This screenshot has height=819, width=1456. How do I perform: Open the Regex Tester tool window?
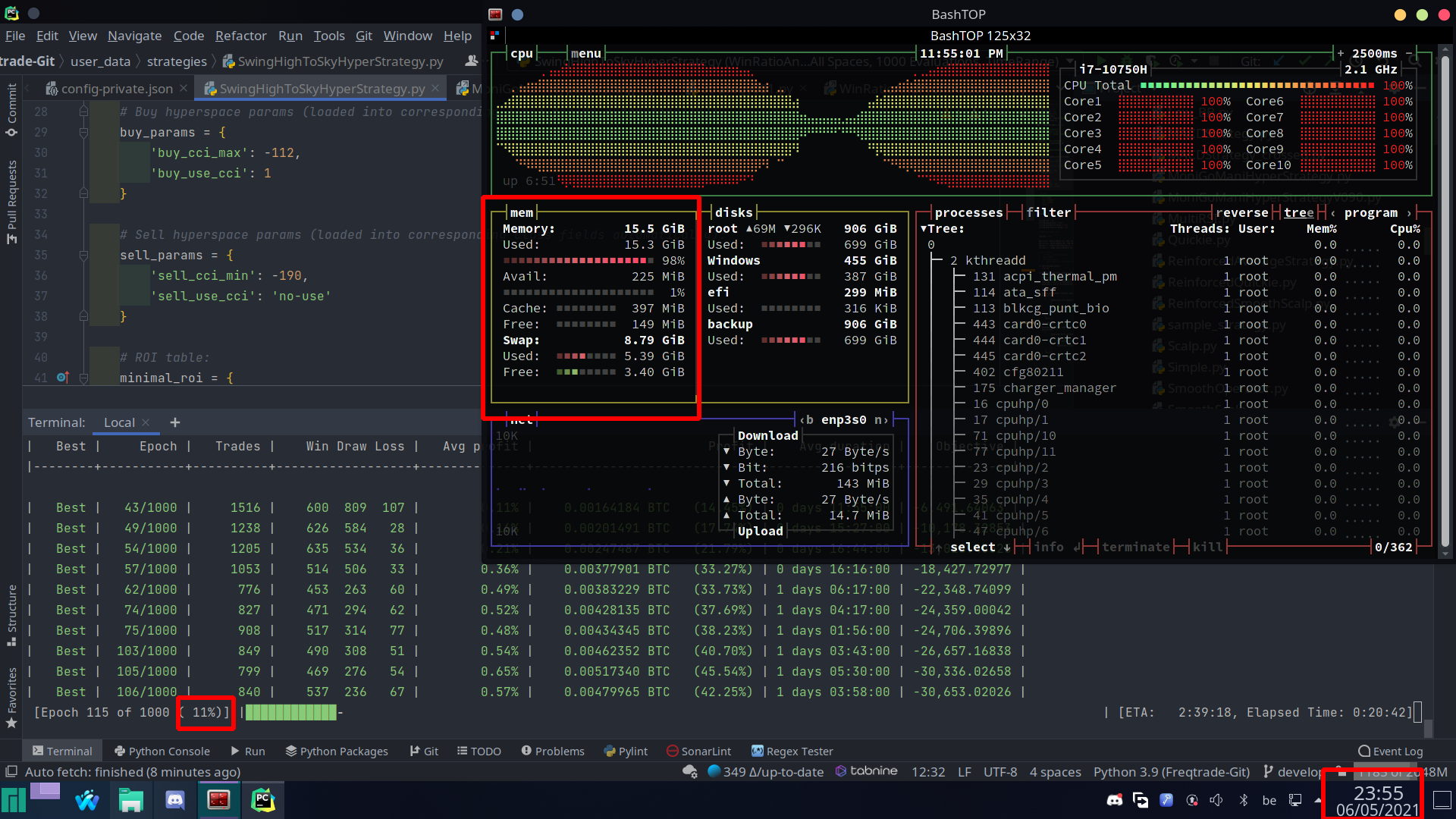tap(791, 751)
